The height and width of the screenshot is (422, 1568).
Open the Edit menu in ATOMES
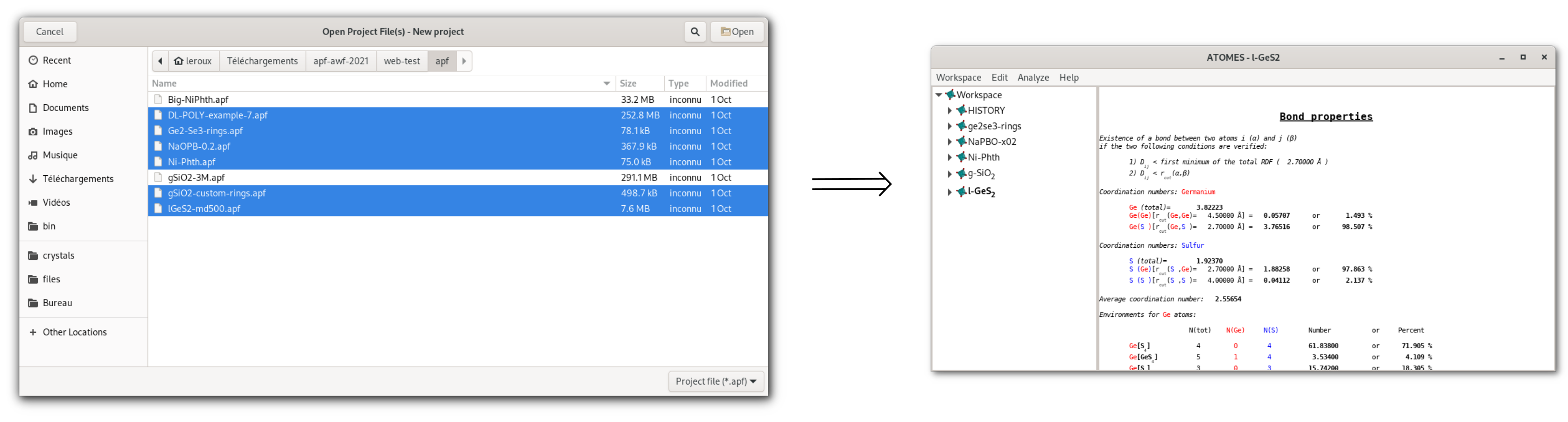point(999,77)
